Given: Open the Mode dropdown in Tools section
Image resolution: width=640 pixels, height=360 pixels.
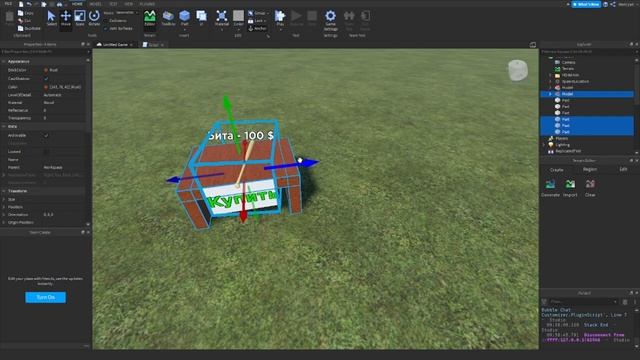Looking at the screenshot, I should click(126, 13).
